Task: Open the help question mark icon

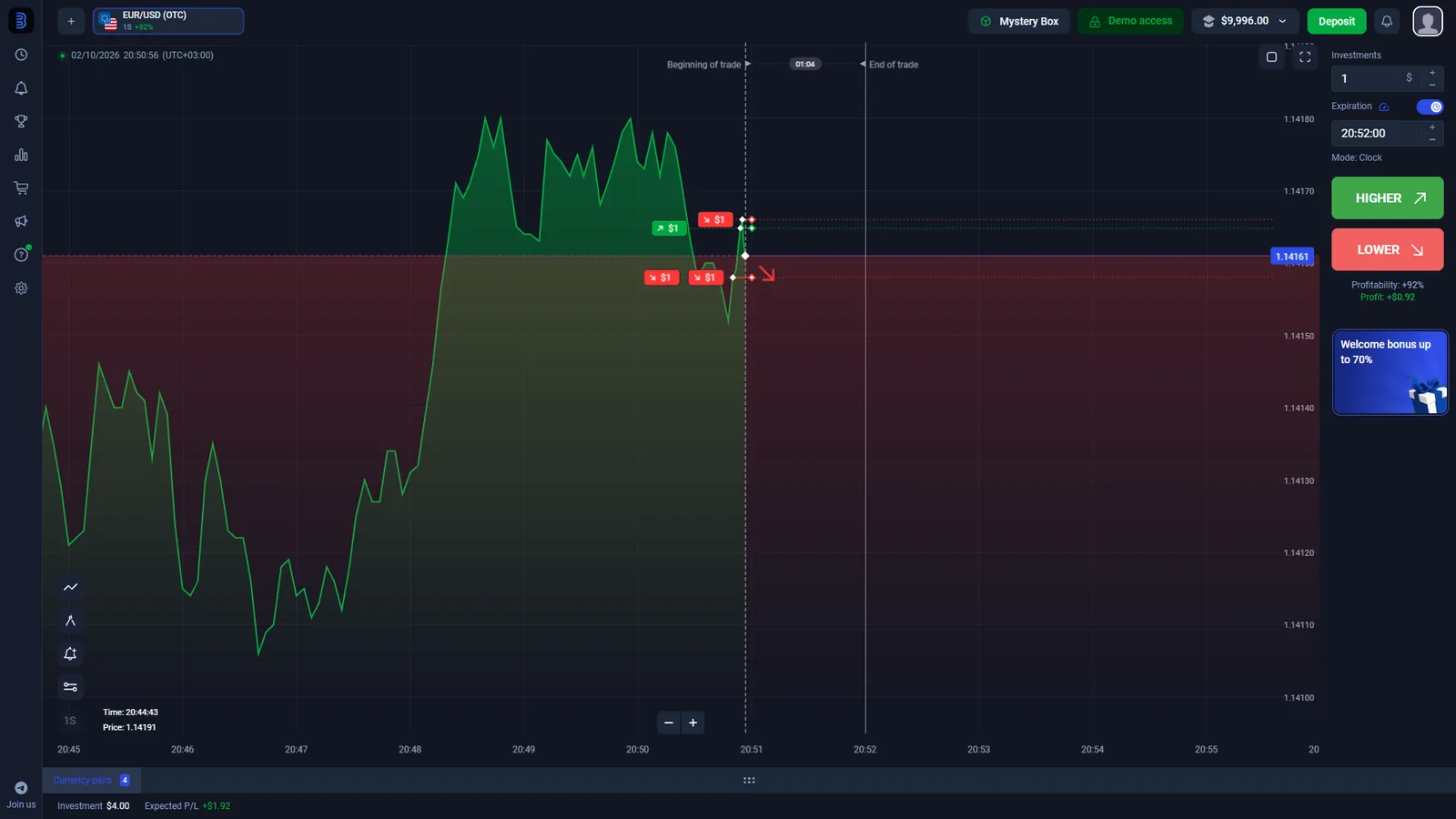Action: (21, 255)
